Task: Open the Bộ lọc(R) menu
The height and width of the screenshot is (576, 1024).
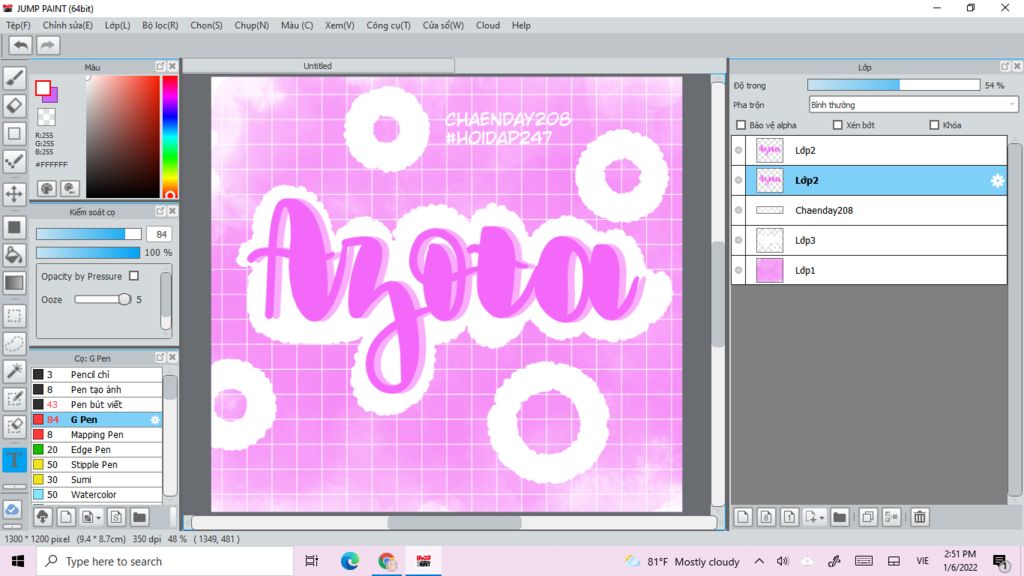Action: (160, 25)
